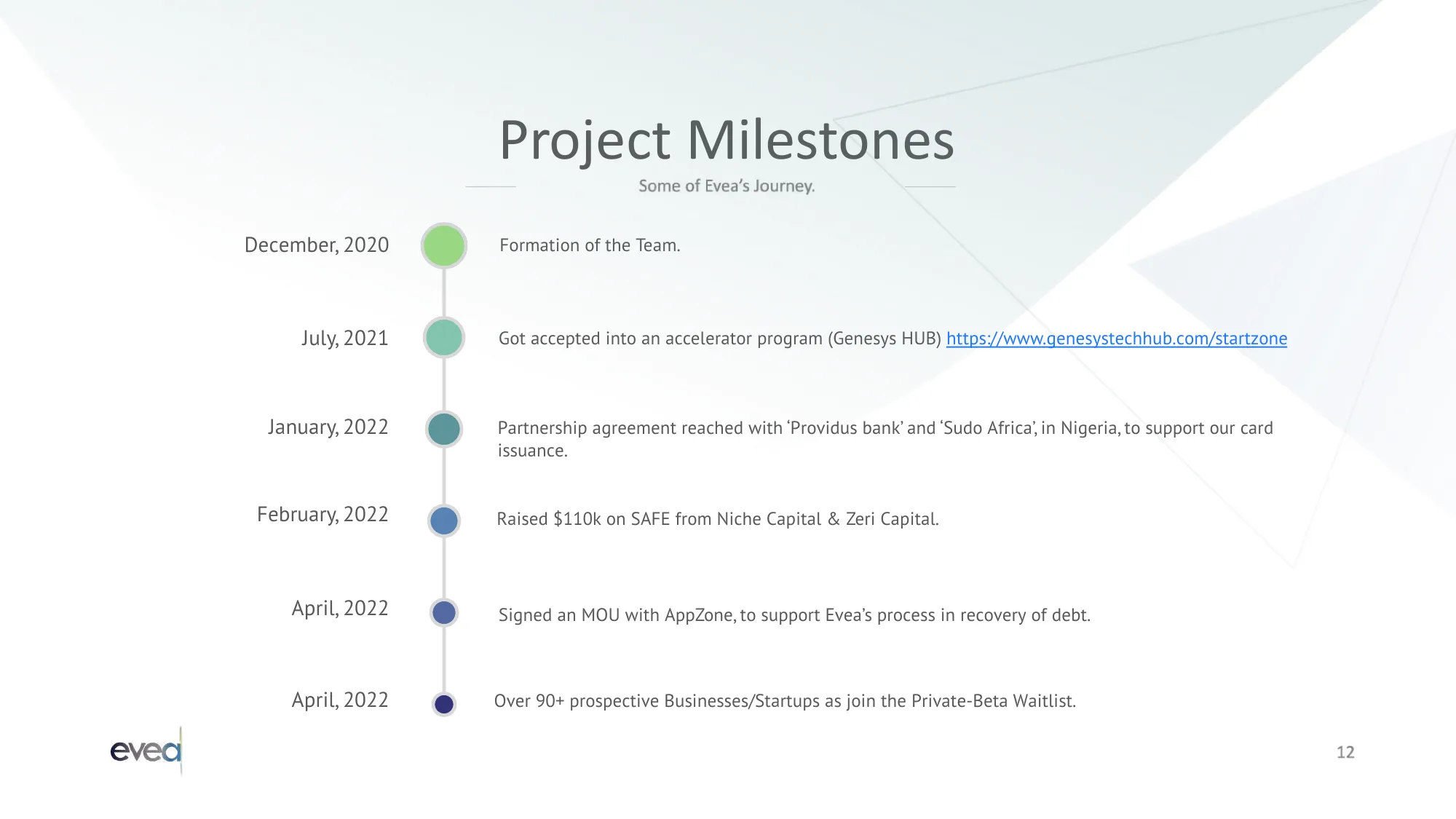This screenshot has width=1456, height=819.
Task: Click the subtitle "Some of Evea's Journey."
Action: pyautogui.click(x=727, y=186)
